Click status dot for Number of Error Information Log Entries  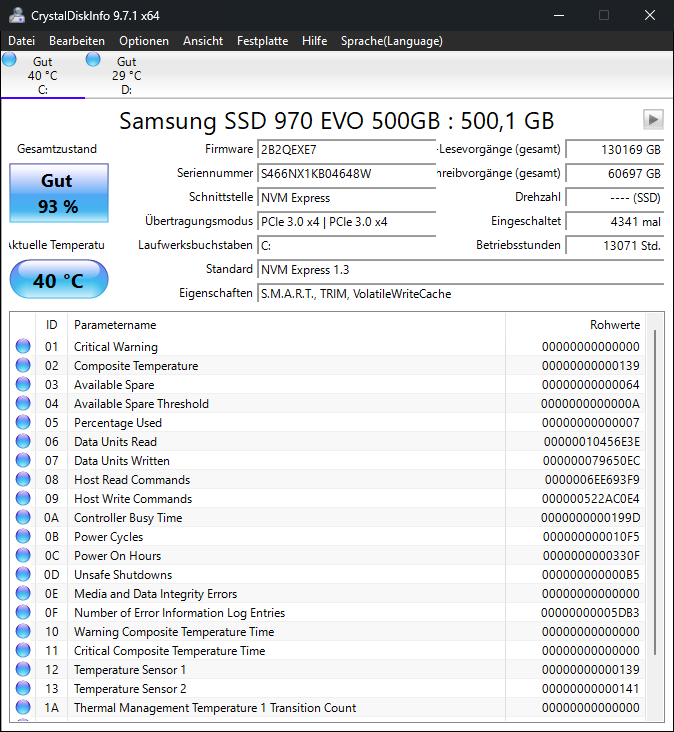pos(23,612)
